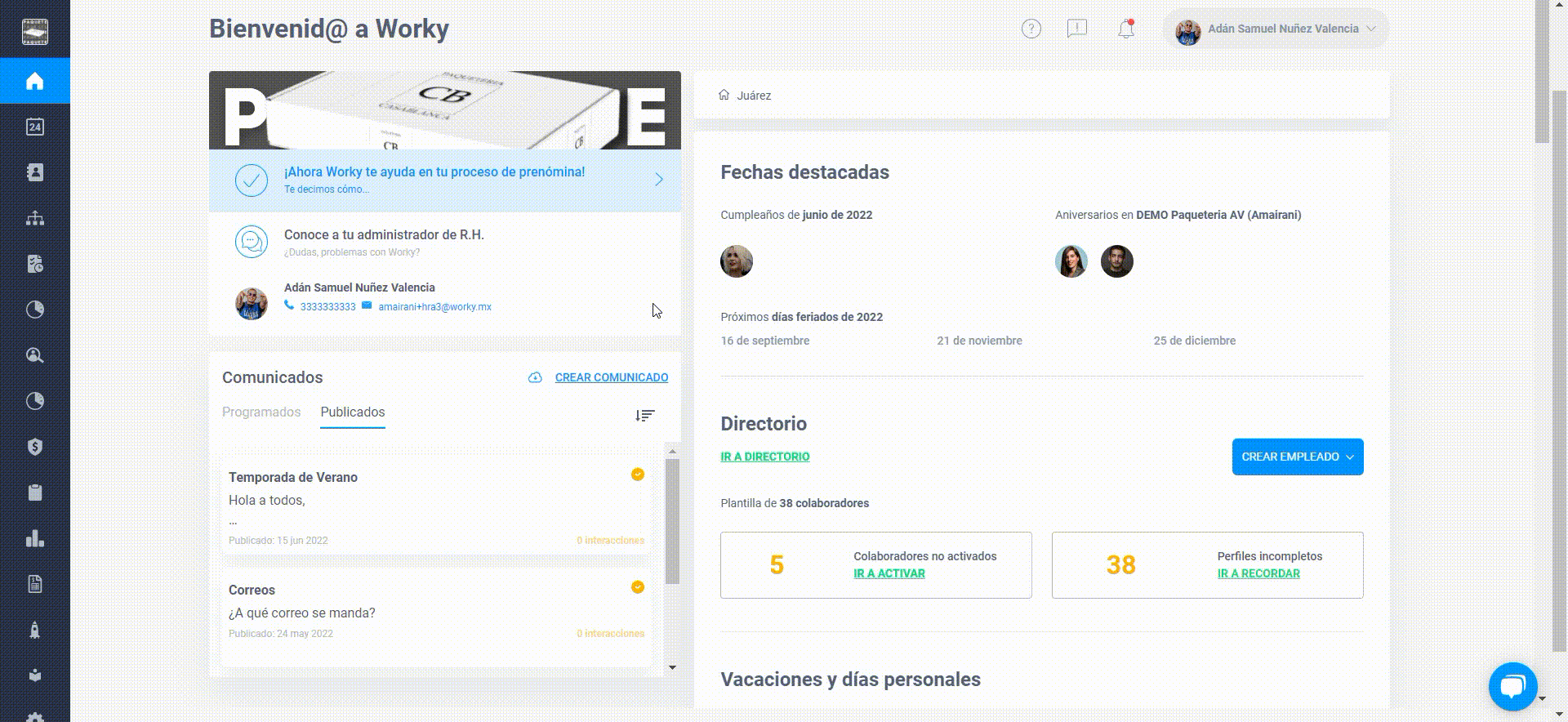The image size is (1568, 722).
Task: Open the prenómina help chevron arrow
Action: pos(659,180)
